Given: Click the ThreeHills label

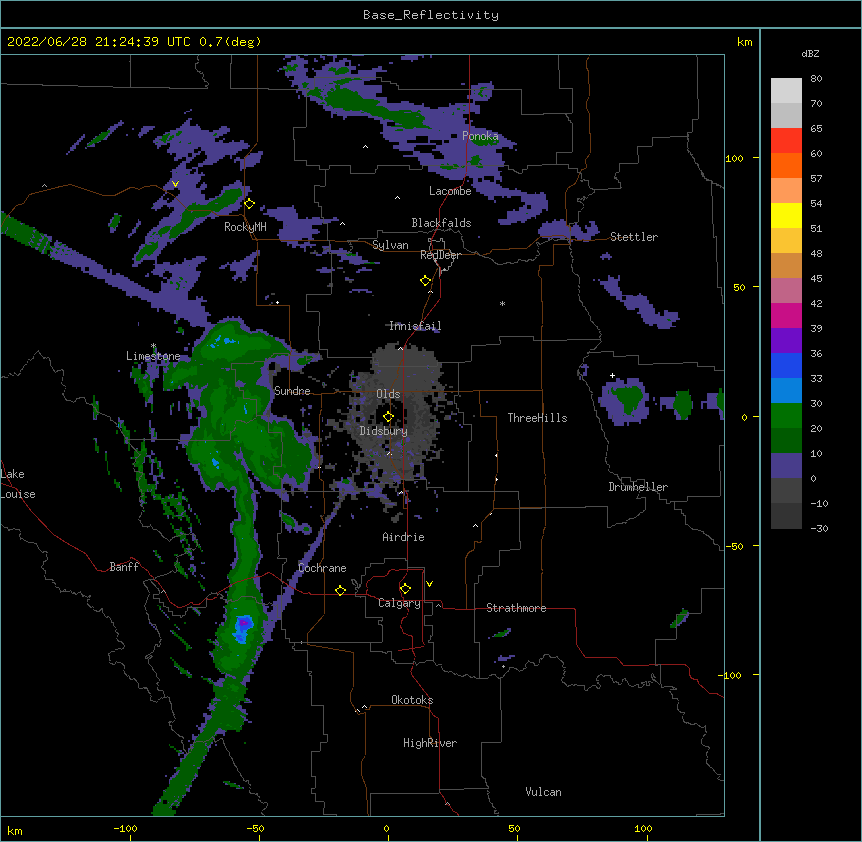Looking at the screenshot, I should coord(537,418).
